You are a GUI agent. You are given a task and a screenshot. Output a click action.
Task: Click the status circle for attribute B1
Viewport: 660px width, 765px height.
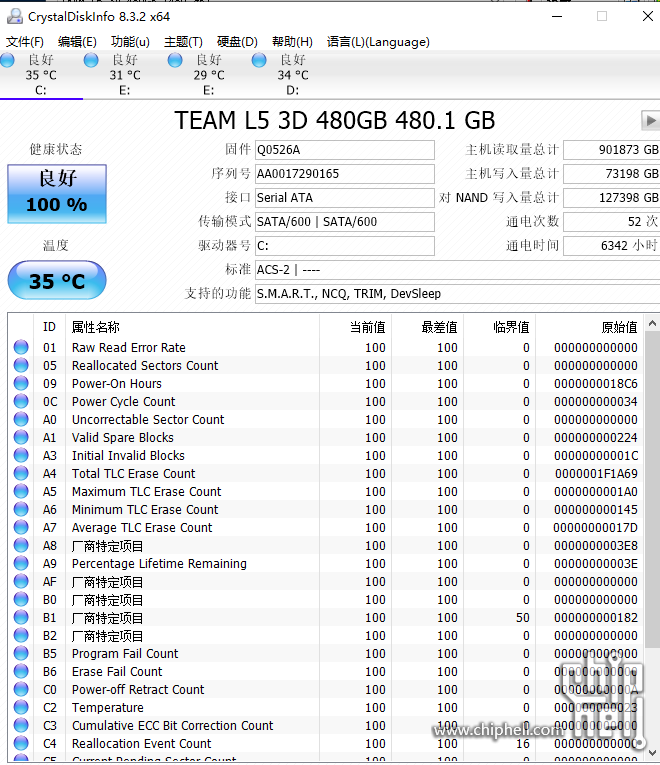click(21, 617)
